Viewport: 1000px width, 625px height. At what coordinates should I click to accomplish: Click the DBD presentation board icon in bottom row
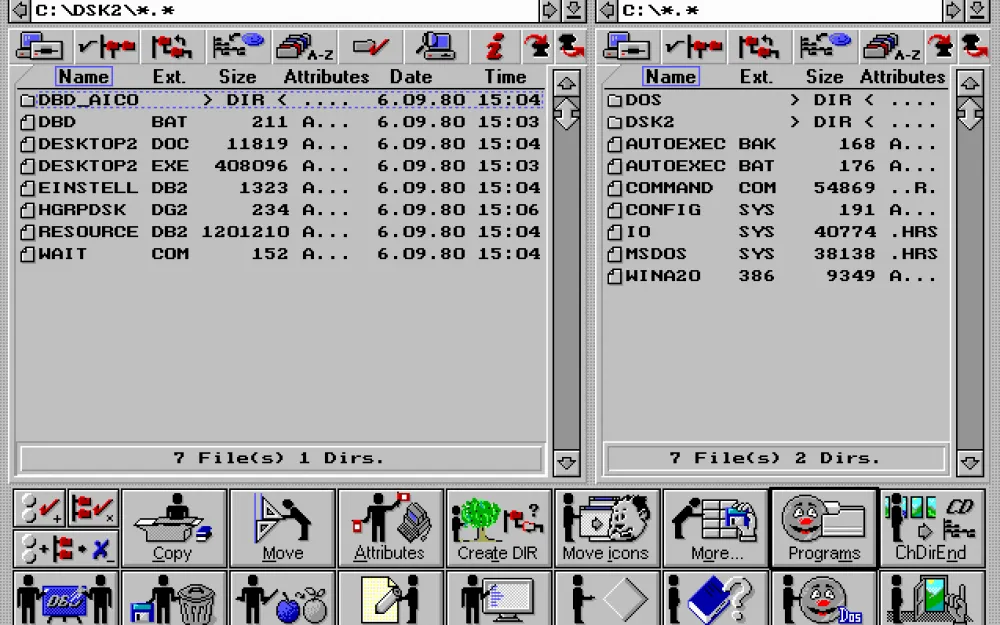click(66, 599)
